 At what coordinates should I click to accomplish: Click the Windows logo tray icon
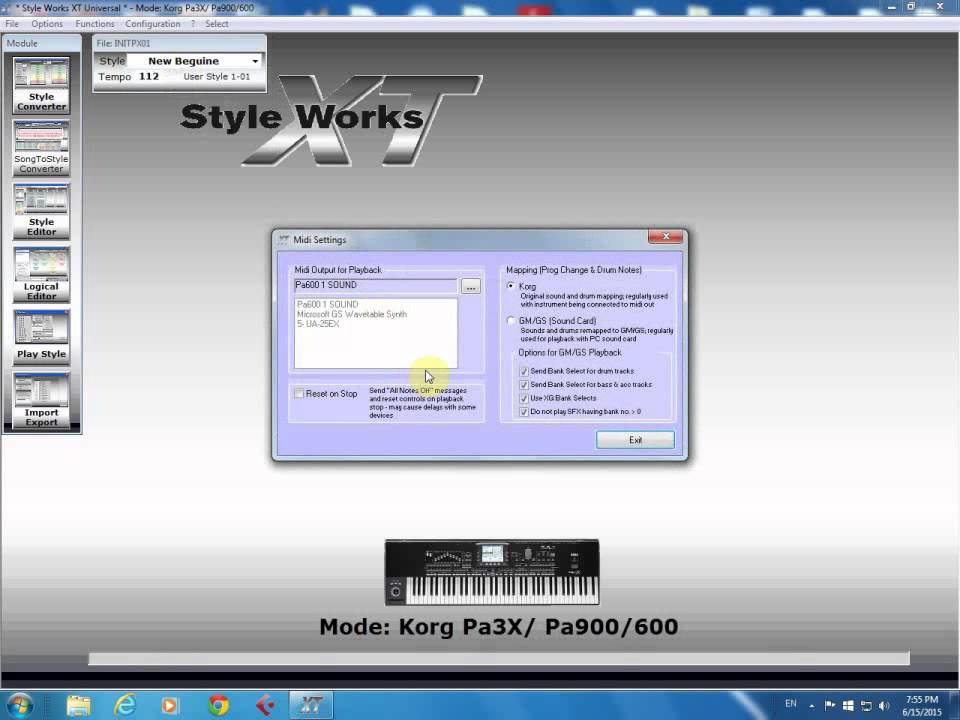[848, 705]
